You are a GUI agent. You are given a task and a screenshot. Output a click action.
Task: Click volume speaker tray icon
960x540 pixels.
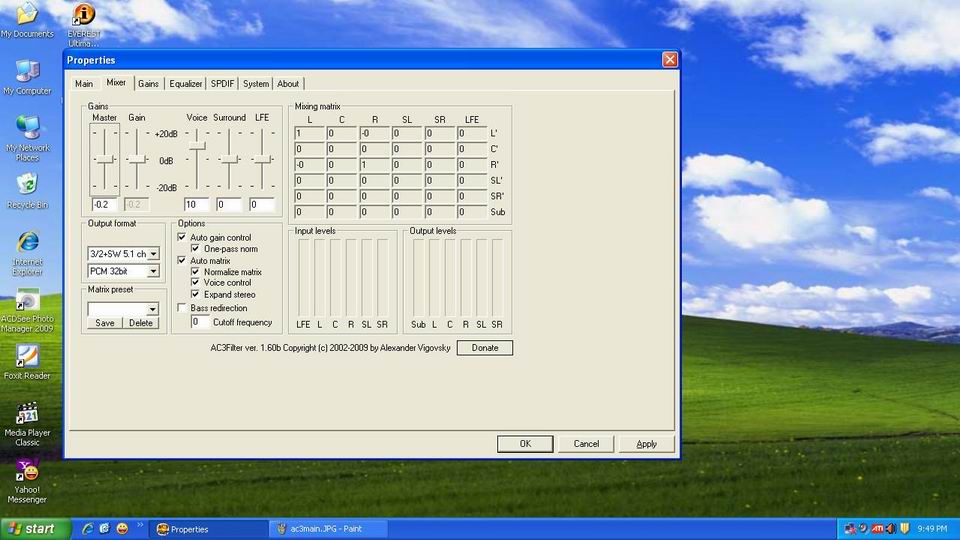(891, 528)
